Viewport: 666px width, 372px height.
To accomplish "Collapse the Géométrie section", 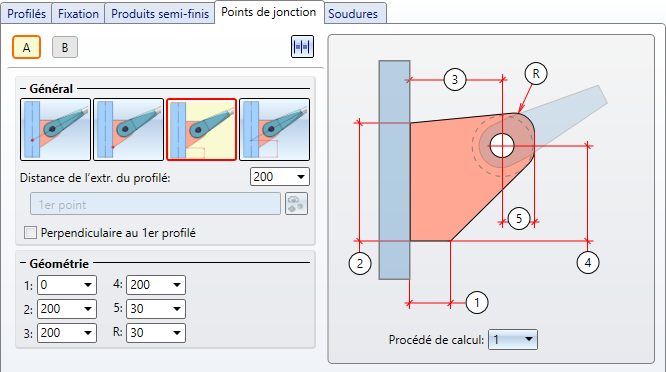I will coord(23,263).
